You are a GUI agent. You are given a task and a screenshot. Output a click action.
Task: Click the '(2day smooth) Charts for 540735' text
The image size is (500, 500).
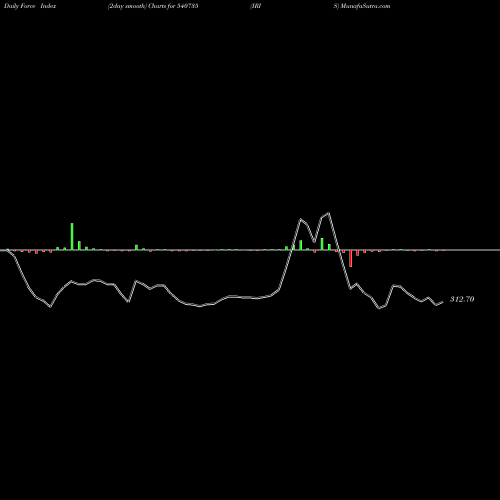[x=153, y=6]
